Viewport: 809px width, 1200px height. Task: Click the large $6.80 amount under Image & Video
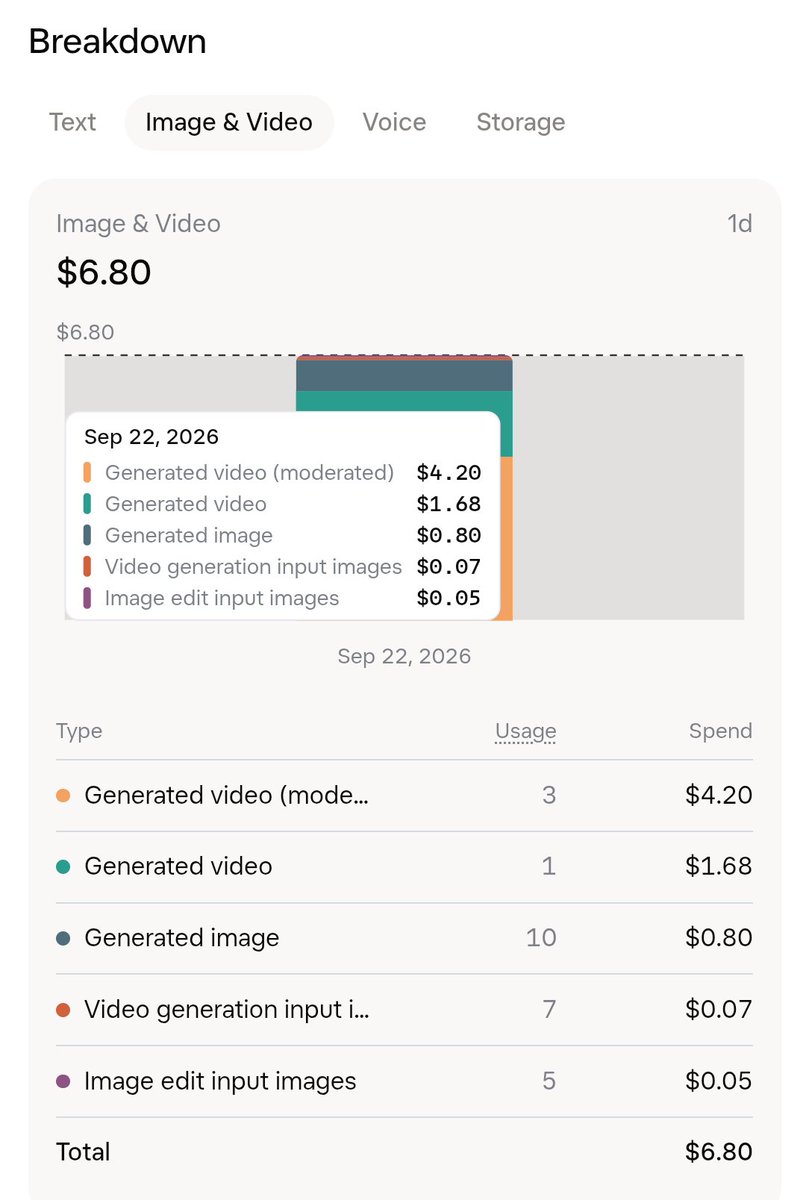pyautogui.click(x=104, y=272)
